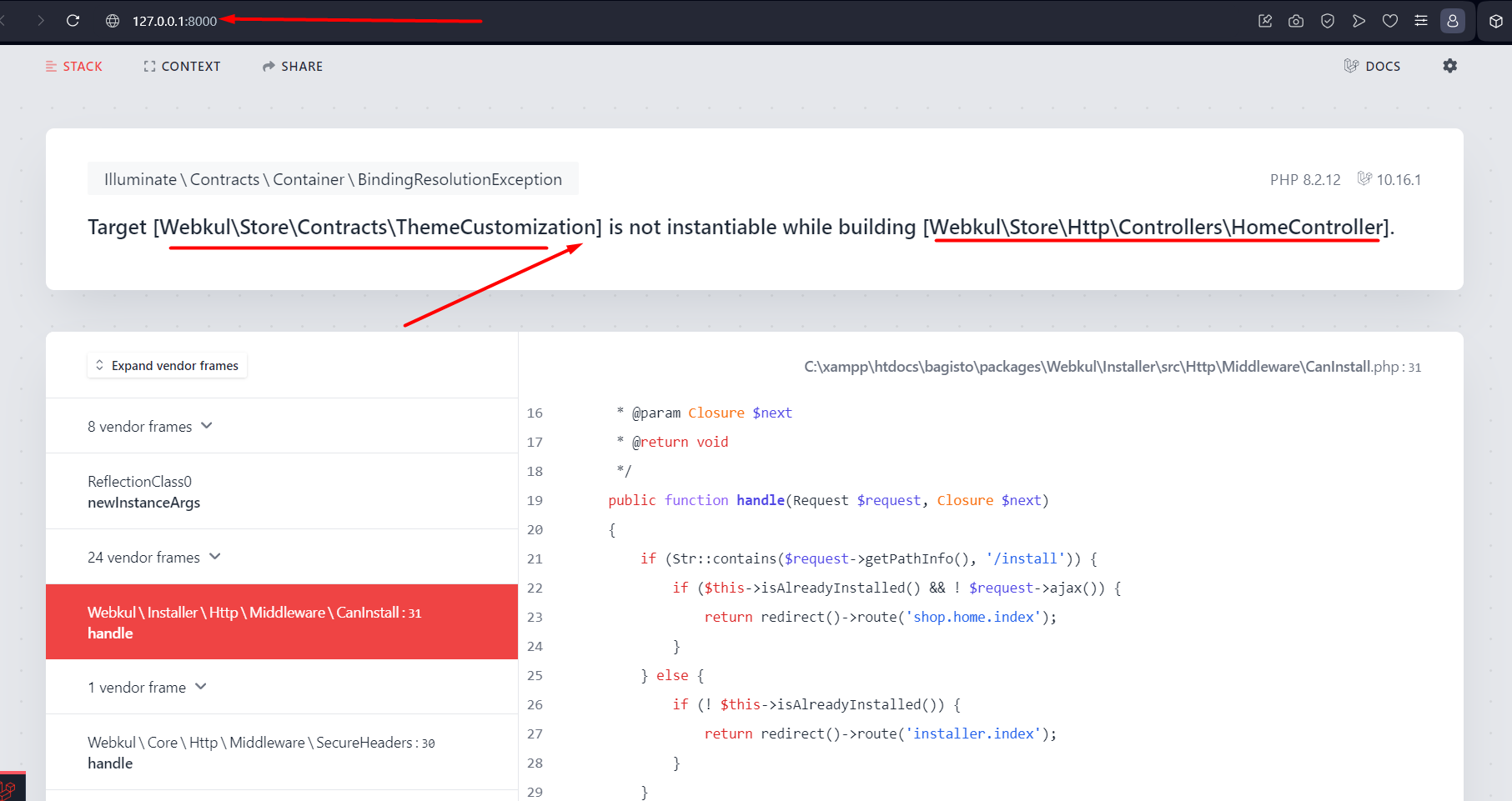
Task: Click code line number 23
Action: (535, 617)
